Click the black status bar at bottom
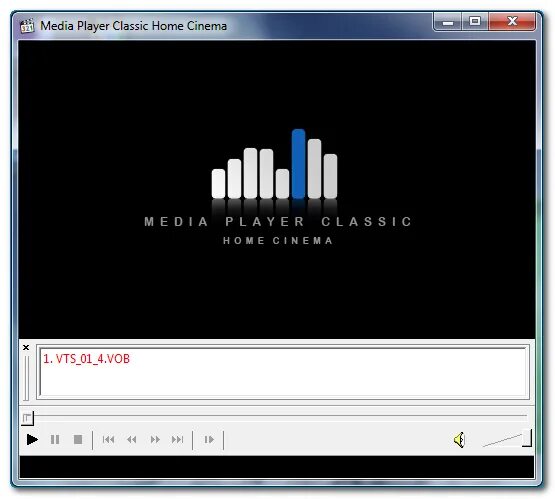Image resolution: width=555 pixels, height=499 pixels. click(x=277, y=467)
